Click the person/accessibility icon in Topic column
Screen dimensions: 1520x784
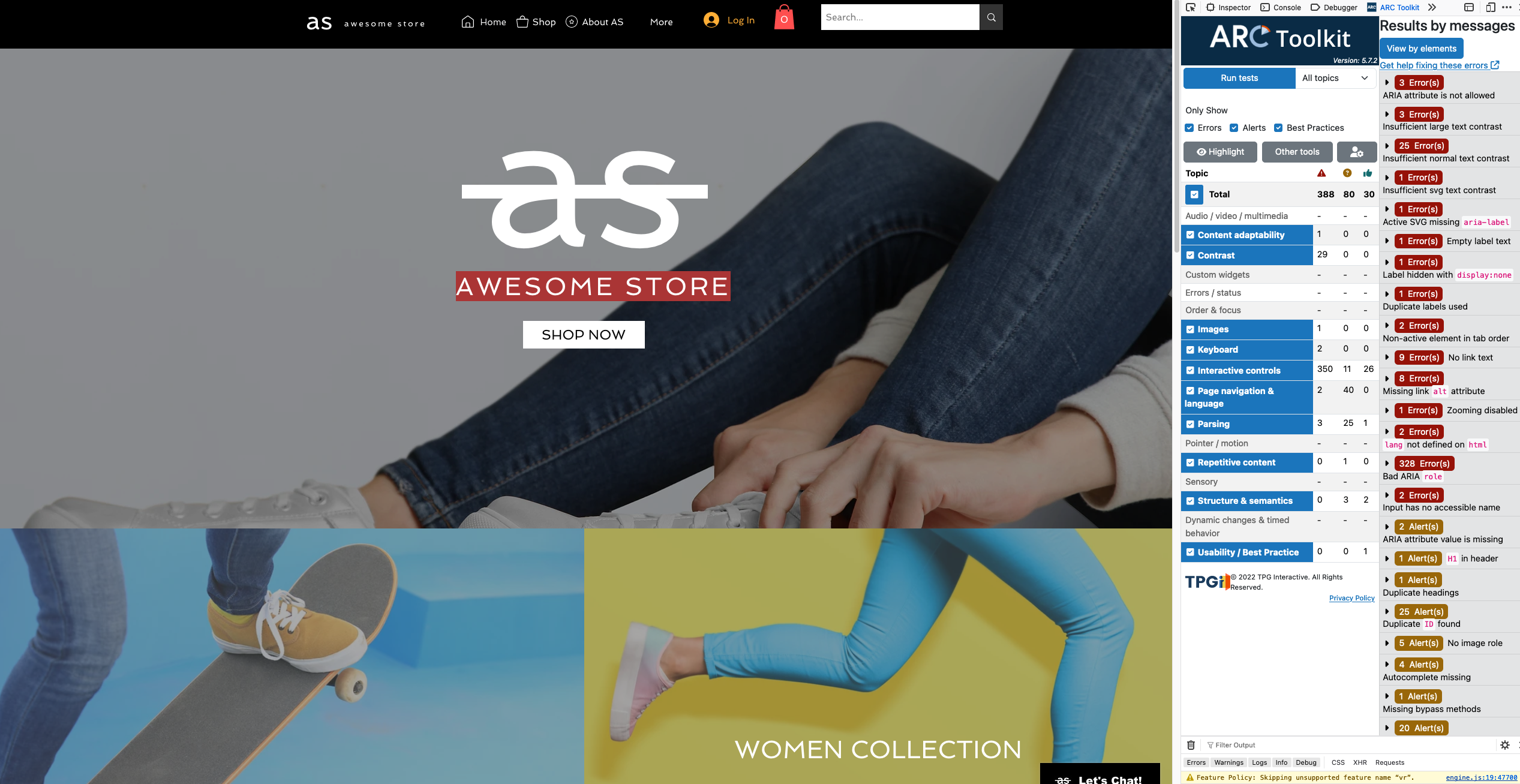(x=1356, y=151)
